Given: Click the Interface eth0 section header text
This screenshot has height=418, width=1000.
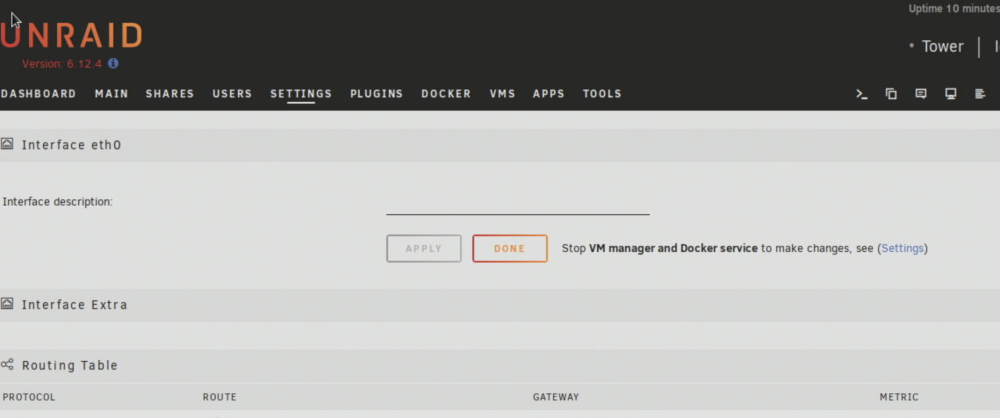Looking at the screenshot, I should point(71,145).
